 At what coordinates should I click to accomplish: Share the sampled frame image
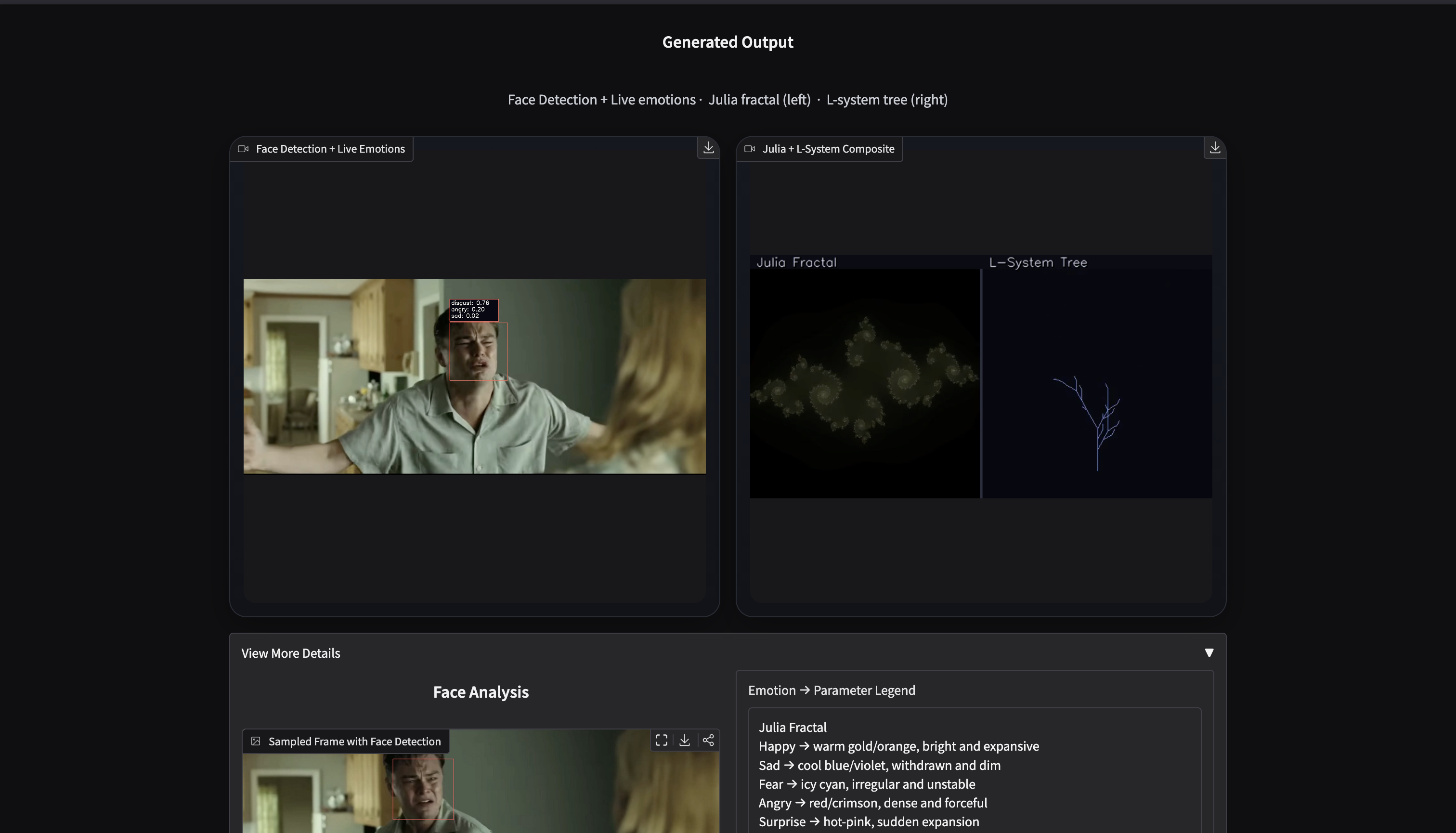[x=708, y=741]
